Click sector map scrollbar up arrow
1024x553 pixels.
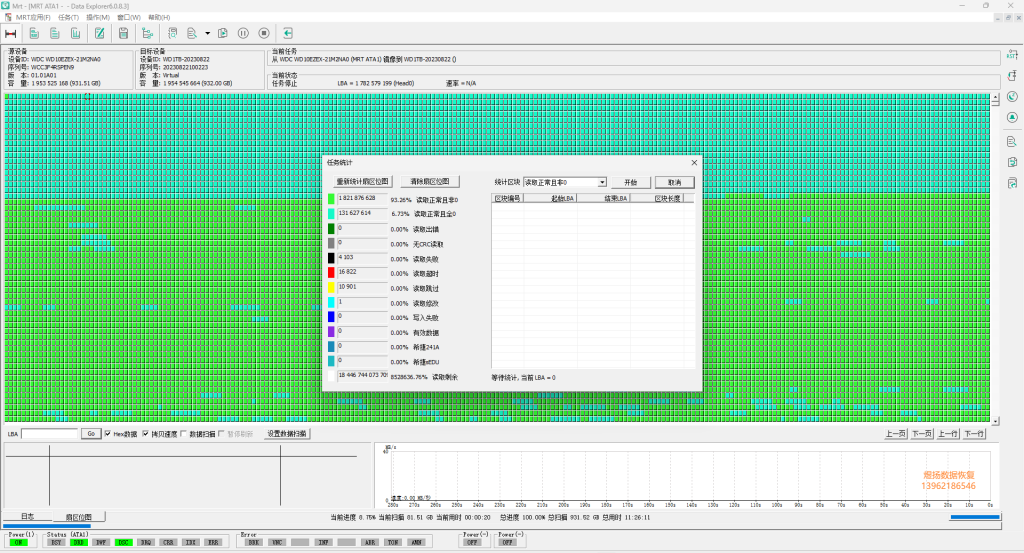coord(995,99)
